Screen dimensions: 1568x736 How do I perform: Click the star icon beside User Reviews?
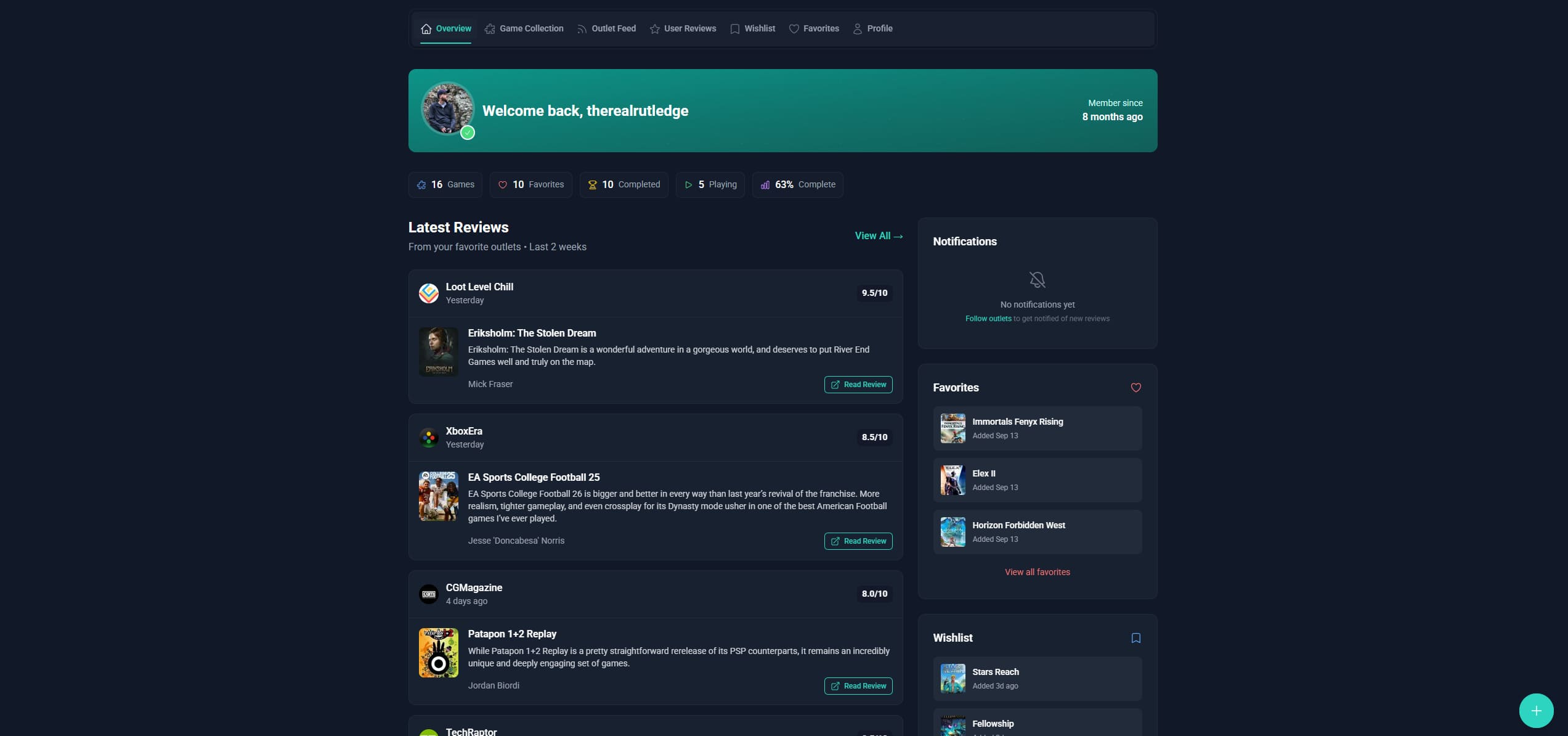(654, 29)
